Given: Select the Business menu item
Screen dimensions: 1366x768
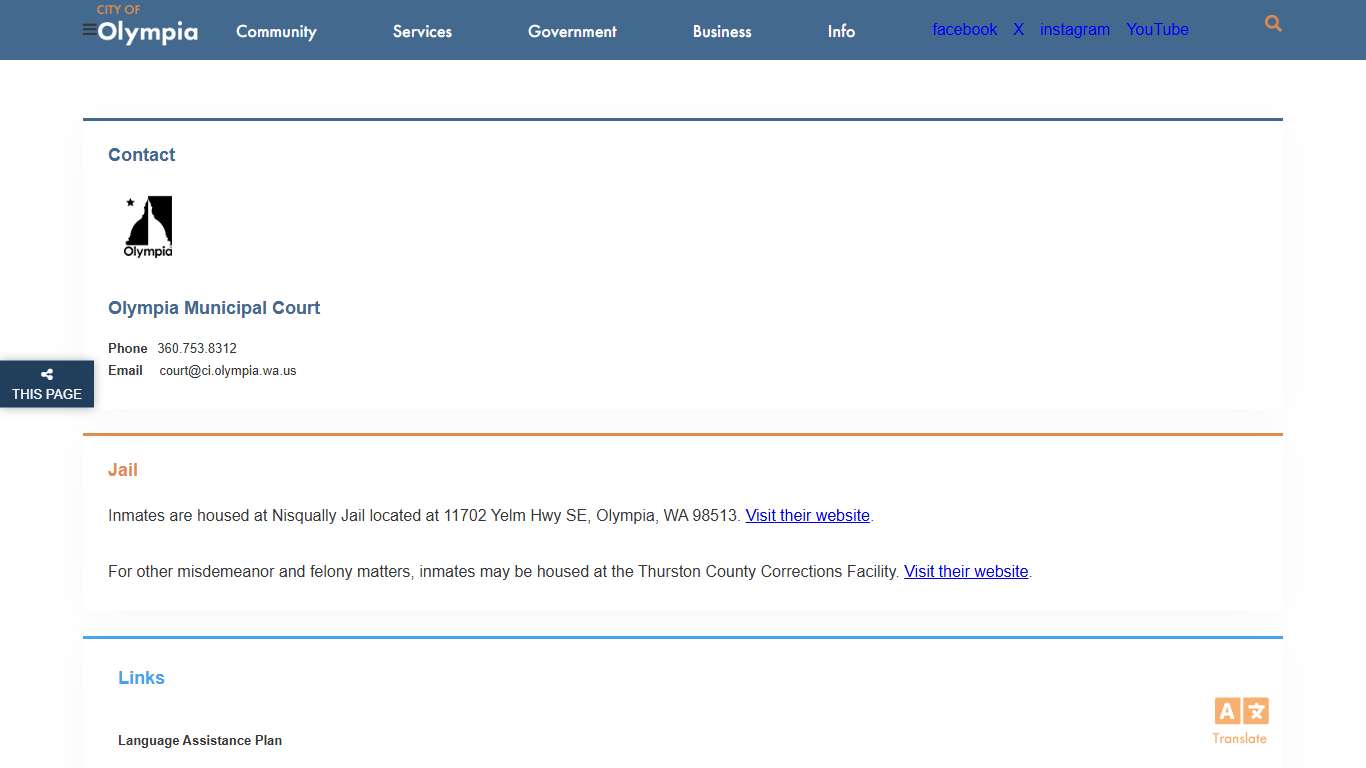Looking at the screenshot, I should [722, 31].
